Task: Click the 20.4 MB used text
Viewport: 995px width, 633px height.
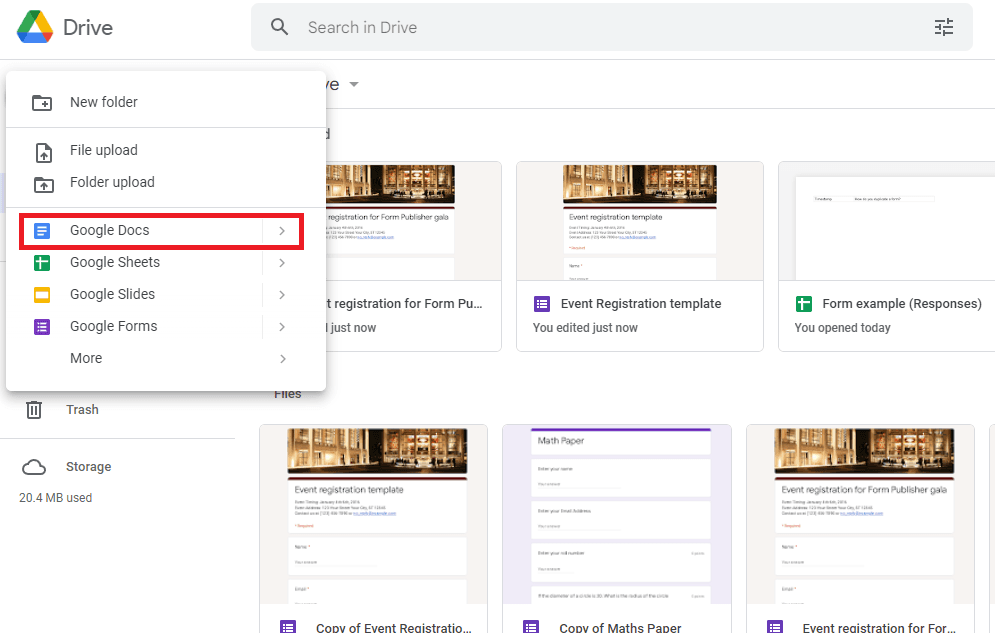Action: (x=55, y=498)
